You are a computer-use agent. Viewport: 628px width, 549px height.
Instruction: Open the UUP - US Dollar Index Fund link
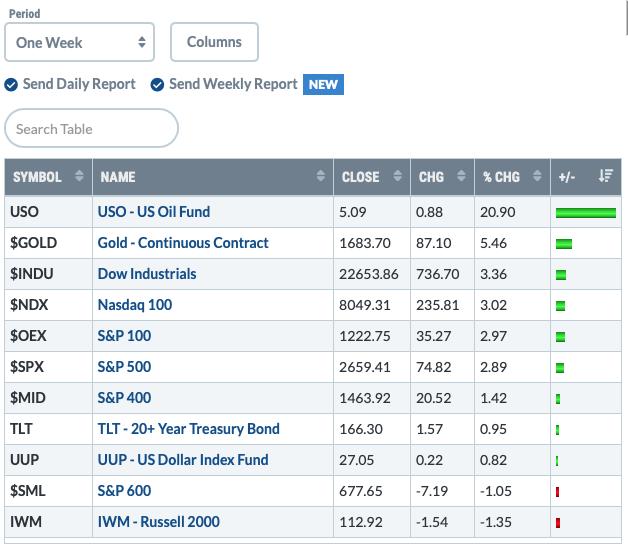(183, 460)
